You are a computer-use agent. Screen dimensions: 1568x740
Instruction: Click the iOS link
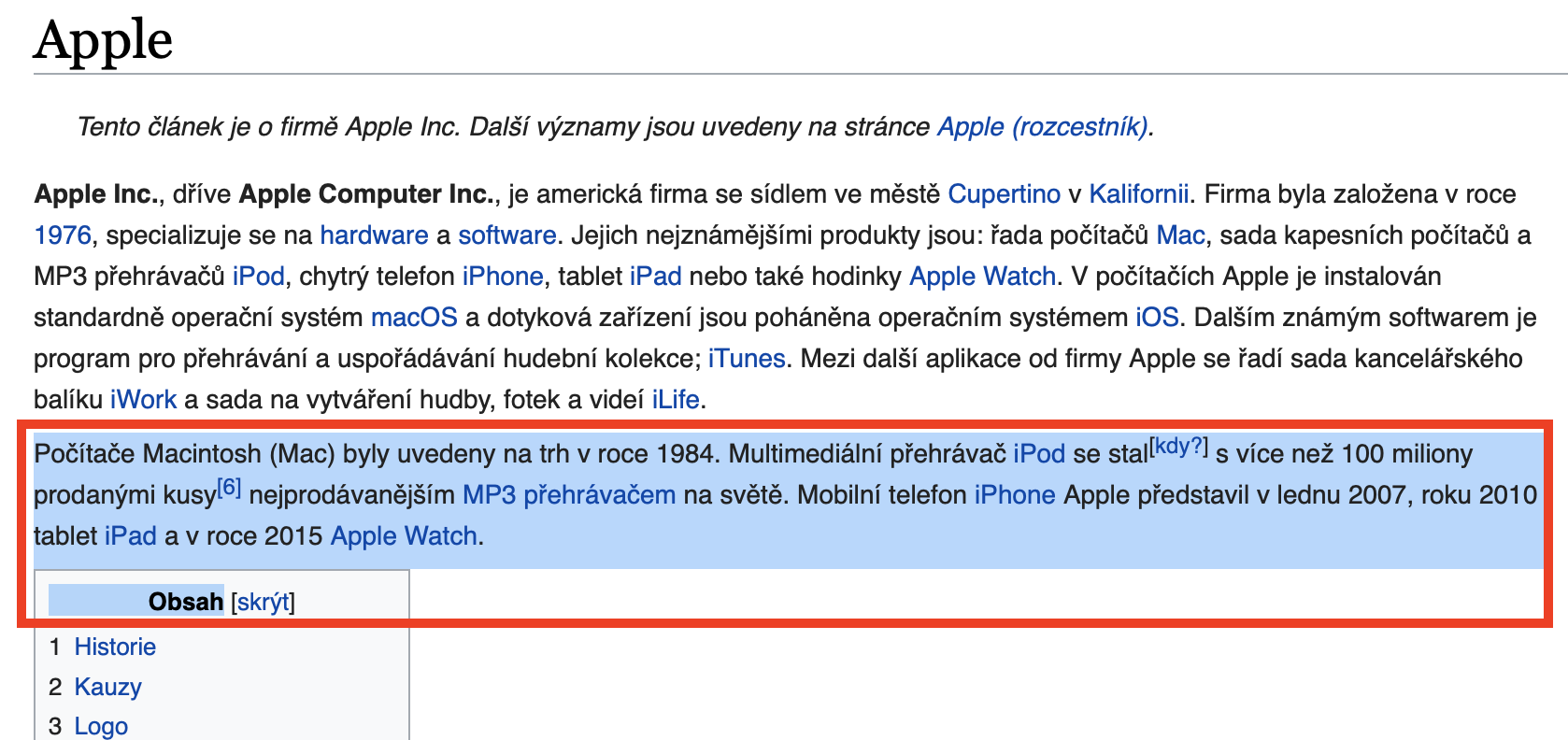[1157, 318]
